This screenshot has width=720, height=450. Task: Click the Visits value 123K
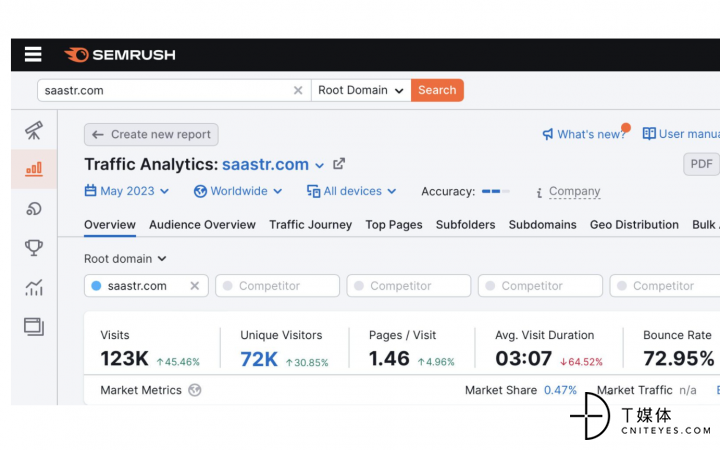[124, 359]
